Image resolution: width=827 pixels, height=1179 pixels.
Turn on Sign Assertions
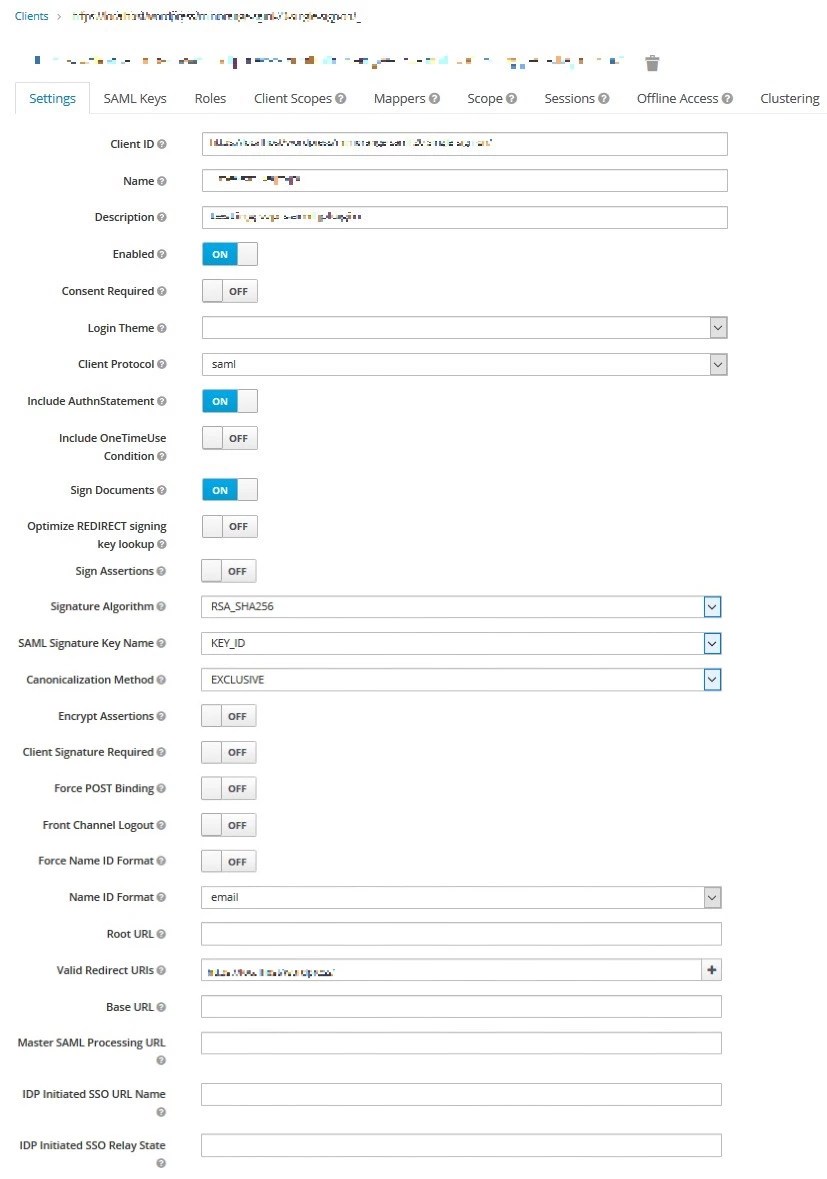pos(230,570)
